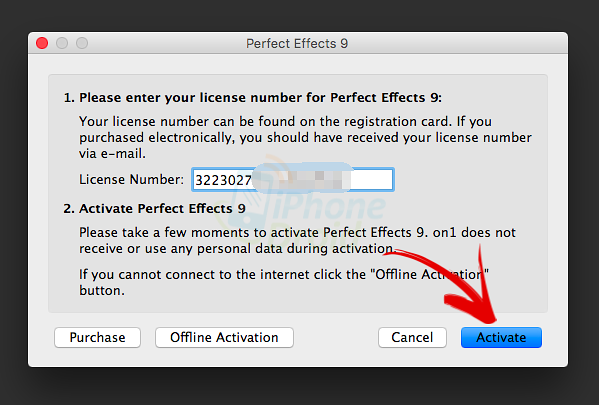Click the blurred portion of the license number
Viewport: 599px width, 405px height.
302,180
